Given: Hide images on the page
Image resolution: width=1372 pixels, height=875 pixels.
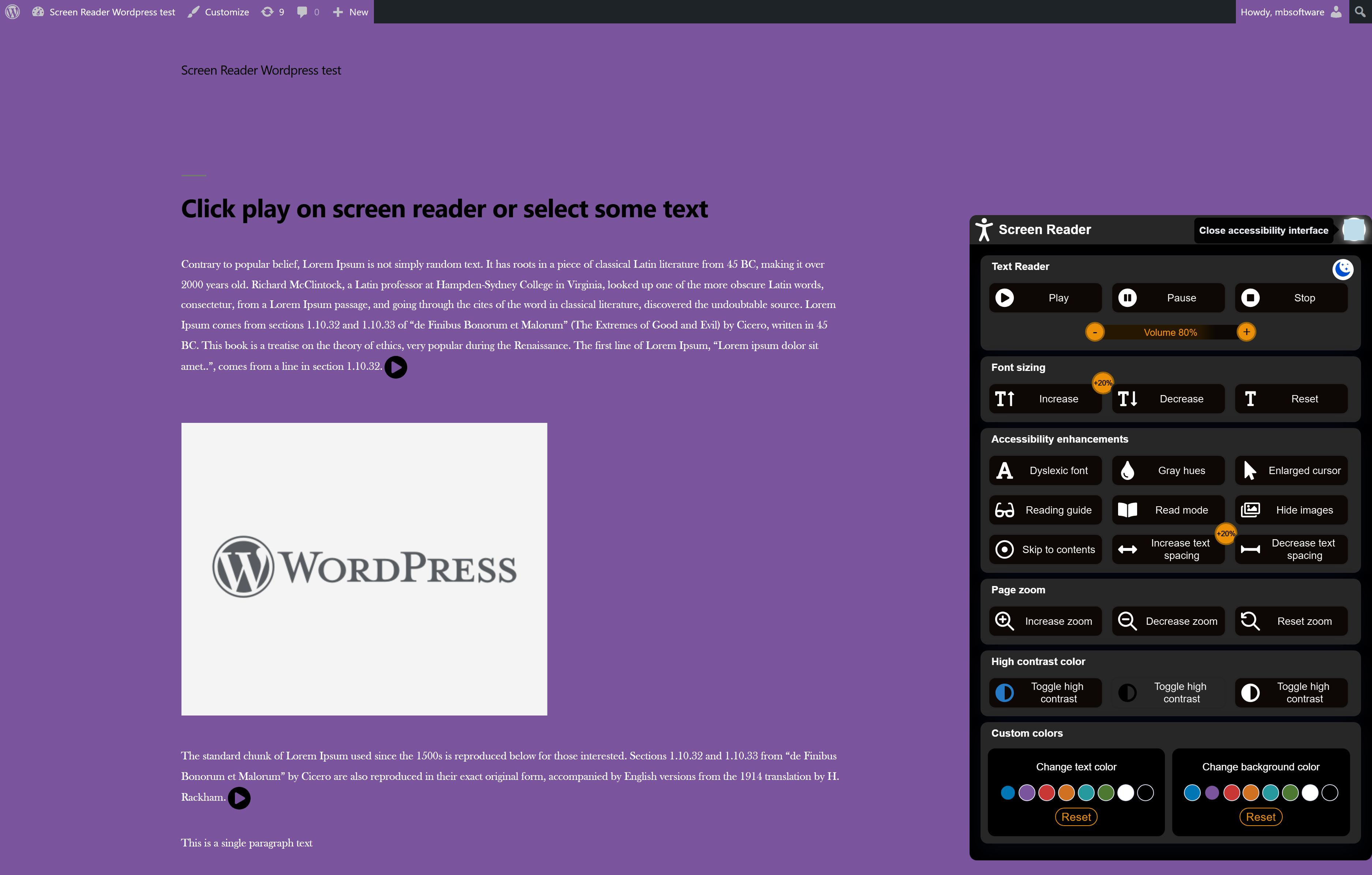Looking at the screenshot, I should [x=1290, y=510].
